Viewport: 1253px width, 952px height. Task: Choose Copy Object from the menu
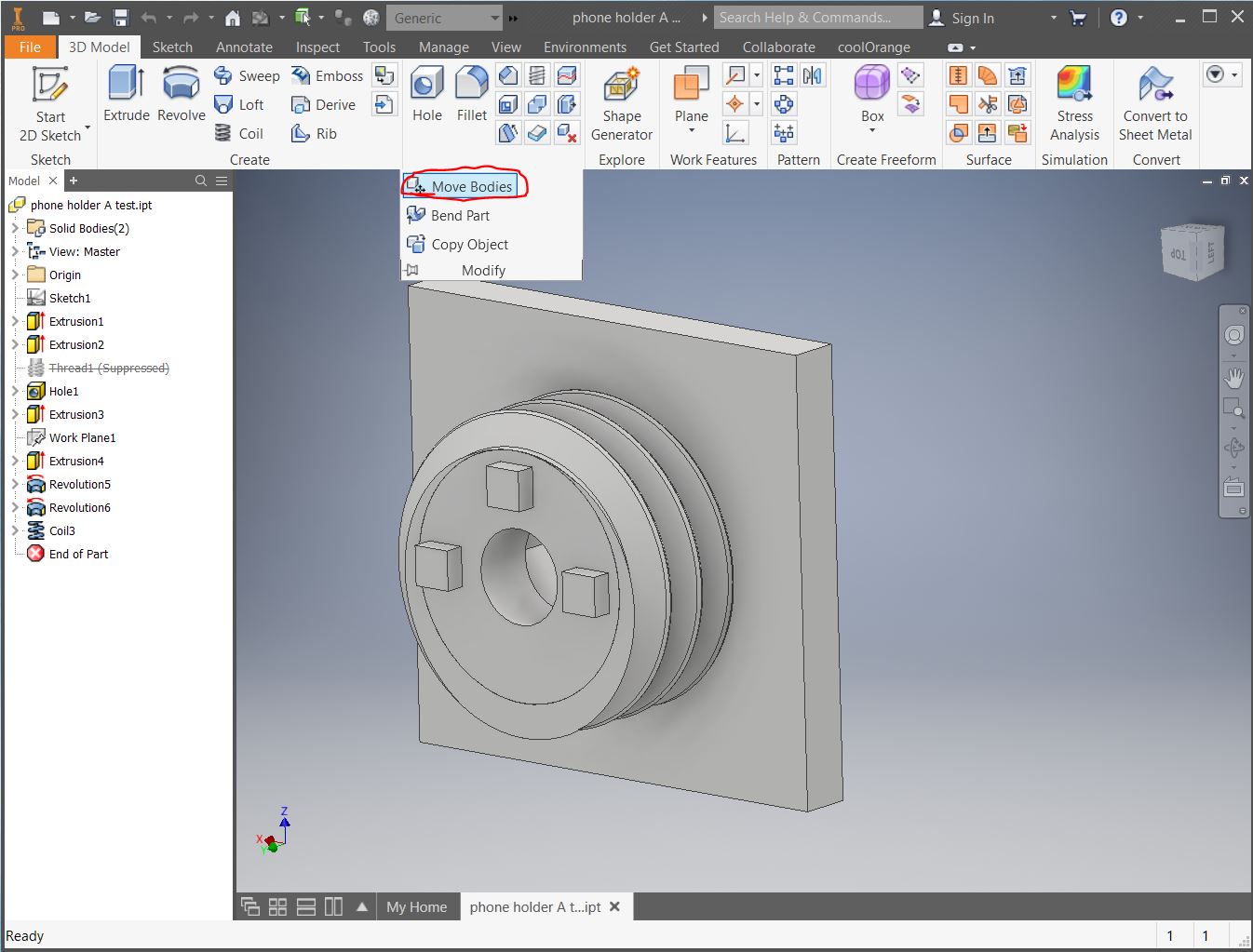tap(457, 244)
